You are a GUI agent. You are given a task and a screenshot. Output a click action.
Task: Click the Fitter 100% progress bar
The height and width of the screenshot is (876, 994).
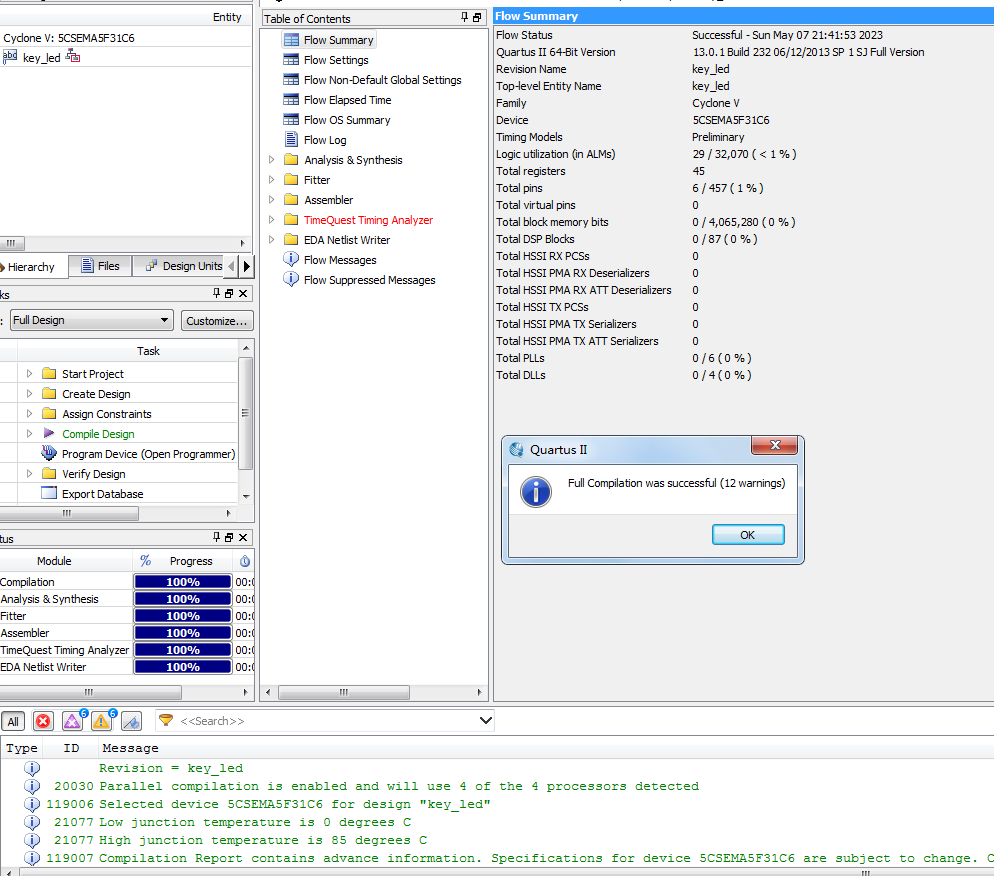pos(182,616)
